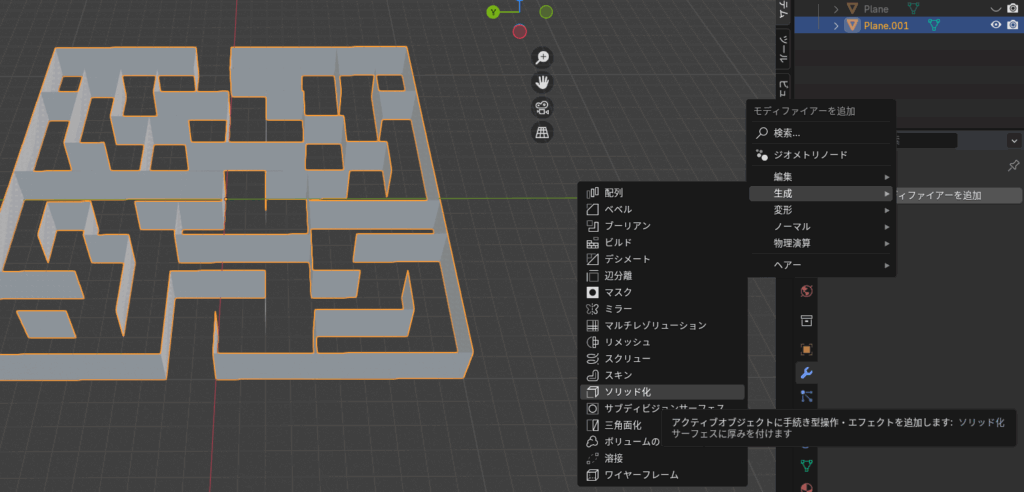
Task: Add the リメッシュ (Remesh) modifier
Action: tap(662, 342)
